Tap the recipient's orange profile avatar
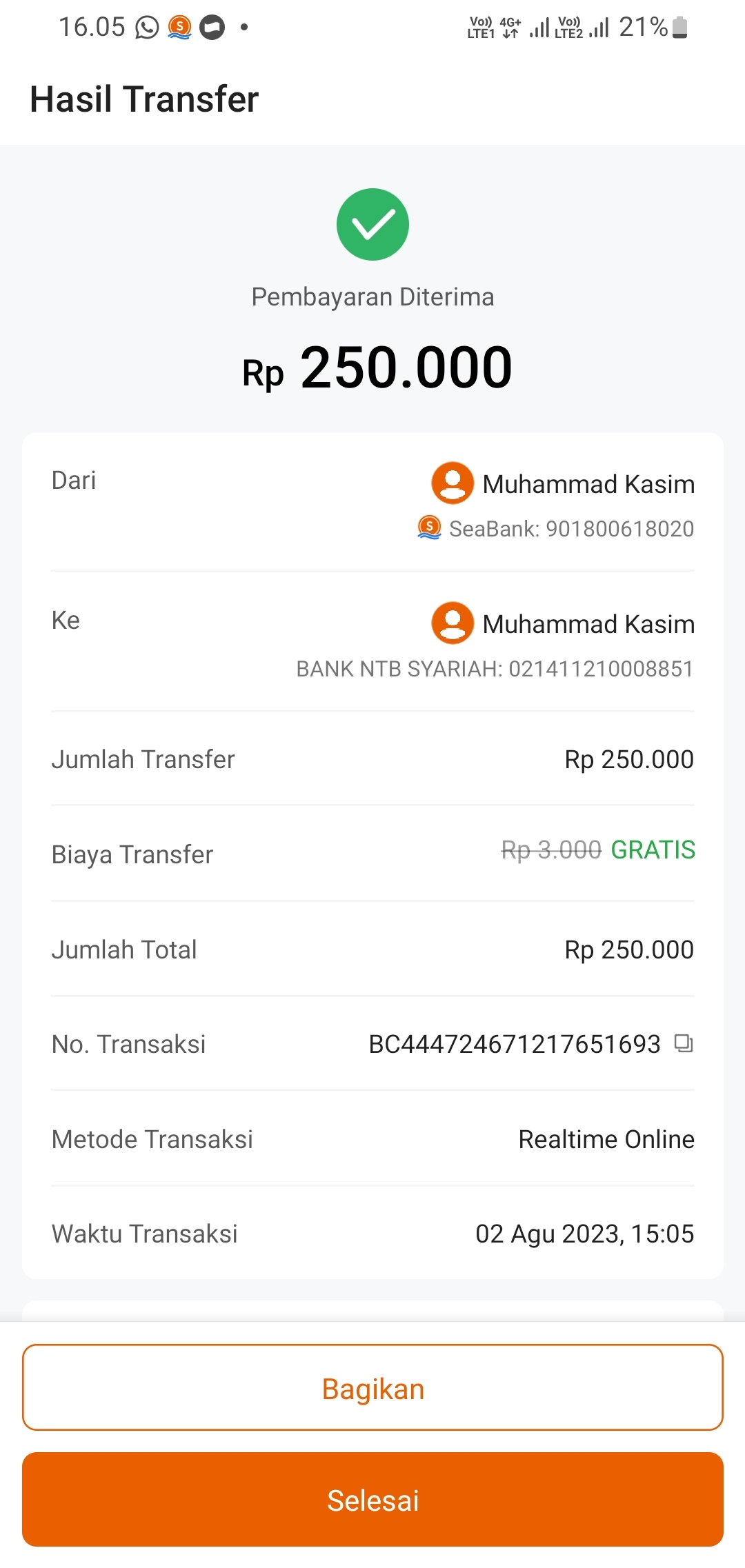 [x=453, y=623]
